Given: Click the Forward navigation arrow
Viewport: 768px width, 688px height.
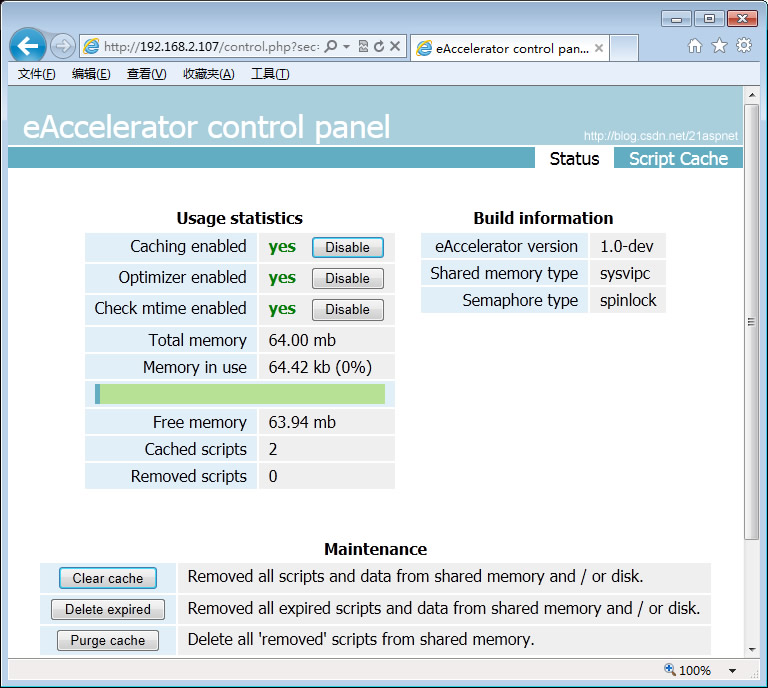Looking at the screenshot, I should tap(63, 47).
